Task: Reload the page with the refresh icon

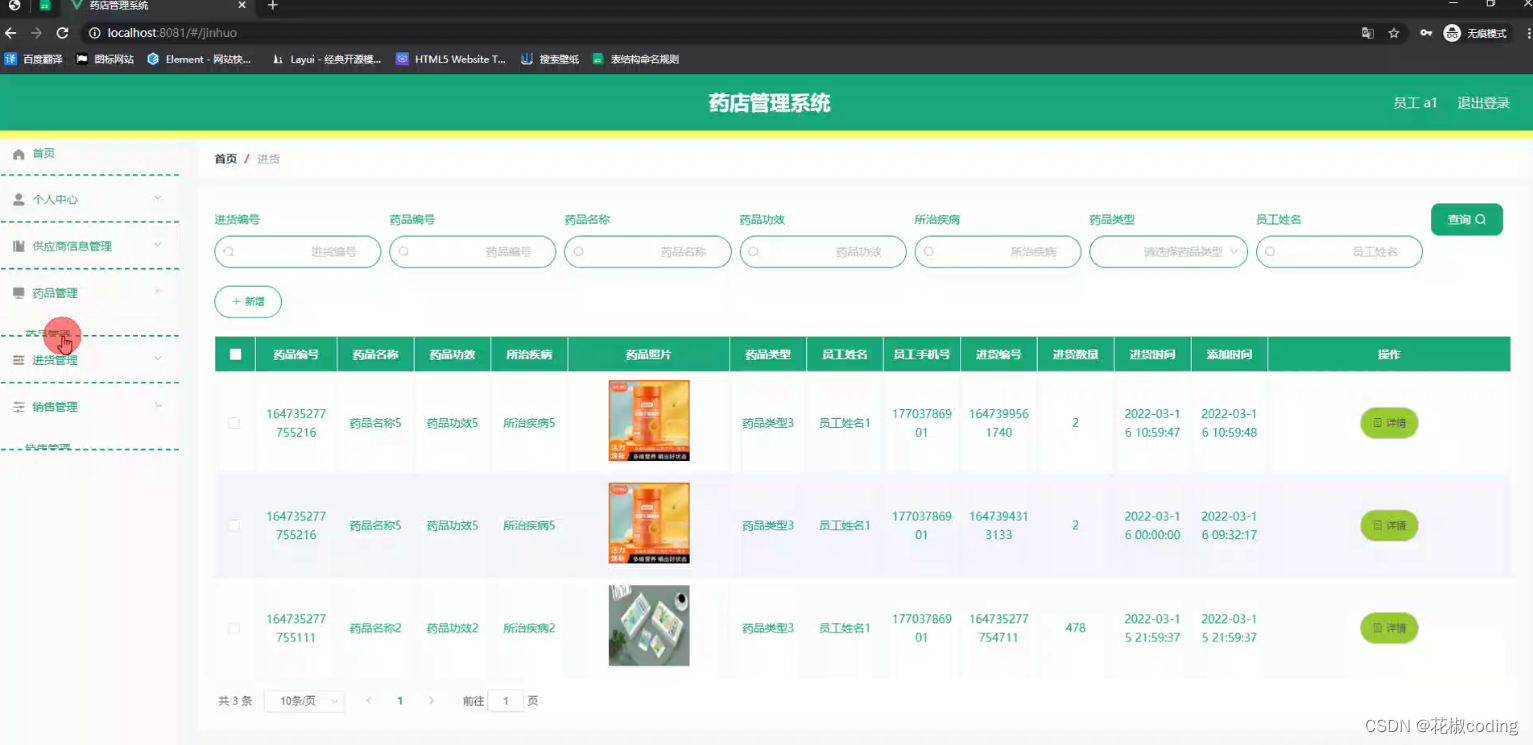Action: [62, 33]
